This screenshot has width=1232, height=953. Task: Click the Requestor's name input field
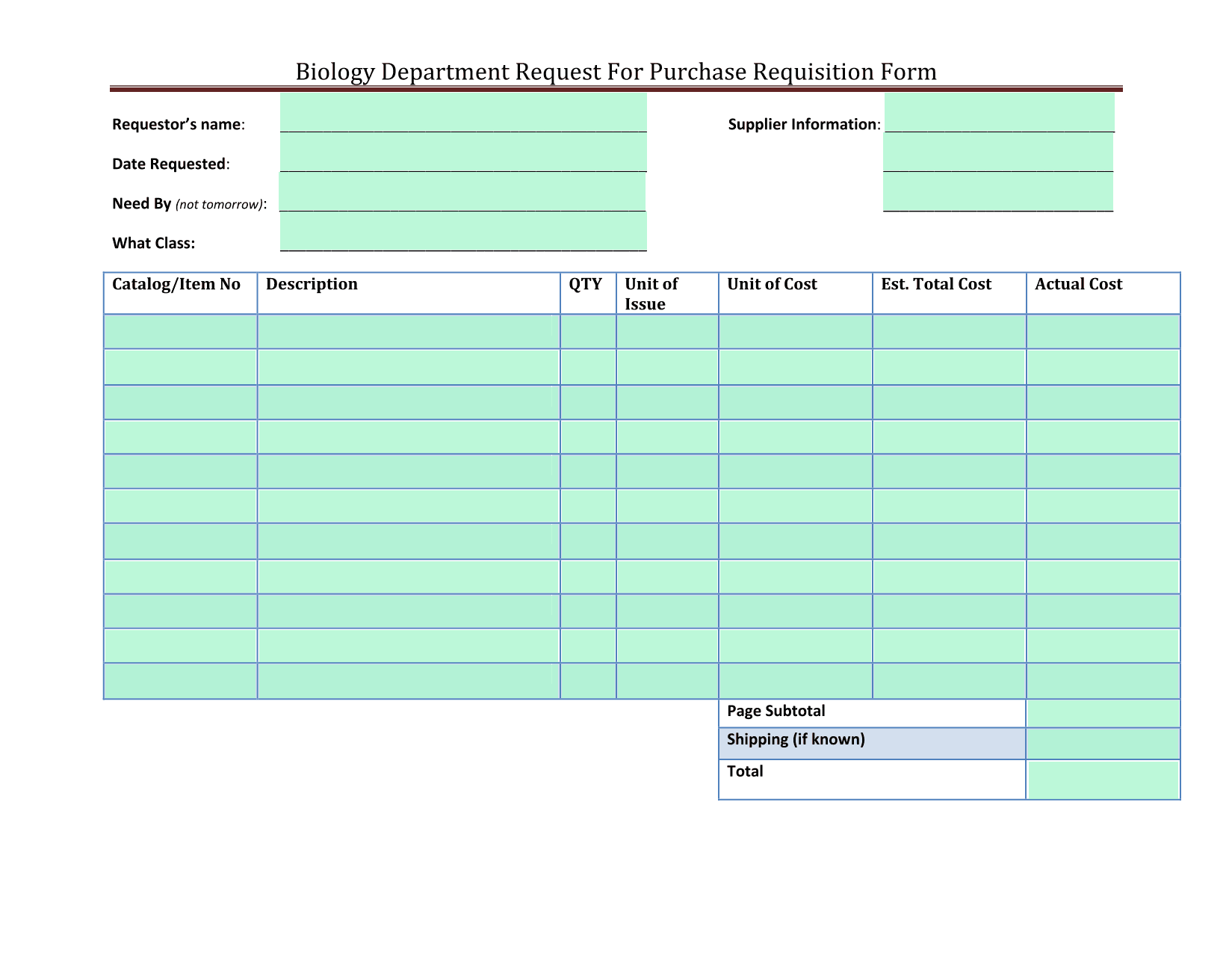(x=463, y=112)
